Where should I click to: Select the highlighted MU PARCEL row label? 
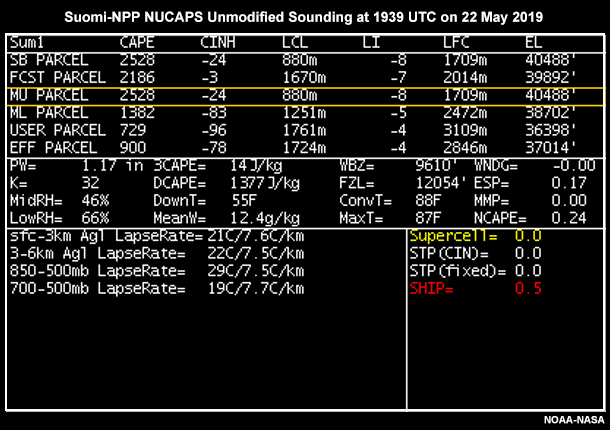(x=49, y=95)
